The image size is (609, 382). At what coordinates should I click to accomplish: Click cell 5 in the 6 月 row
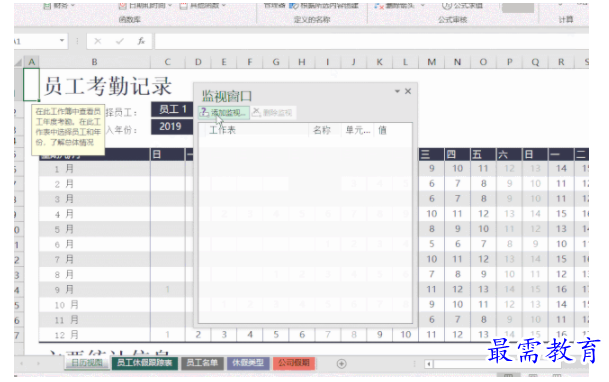point(432,244)
